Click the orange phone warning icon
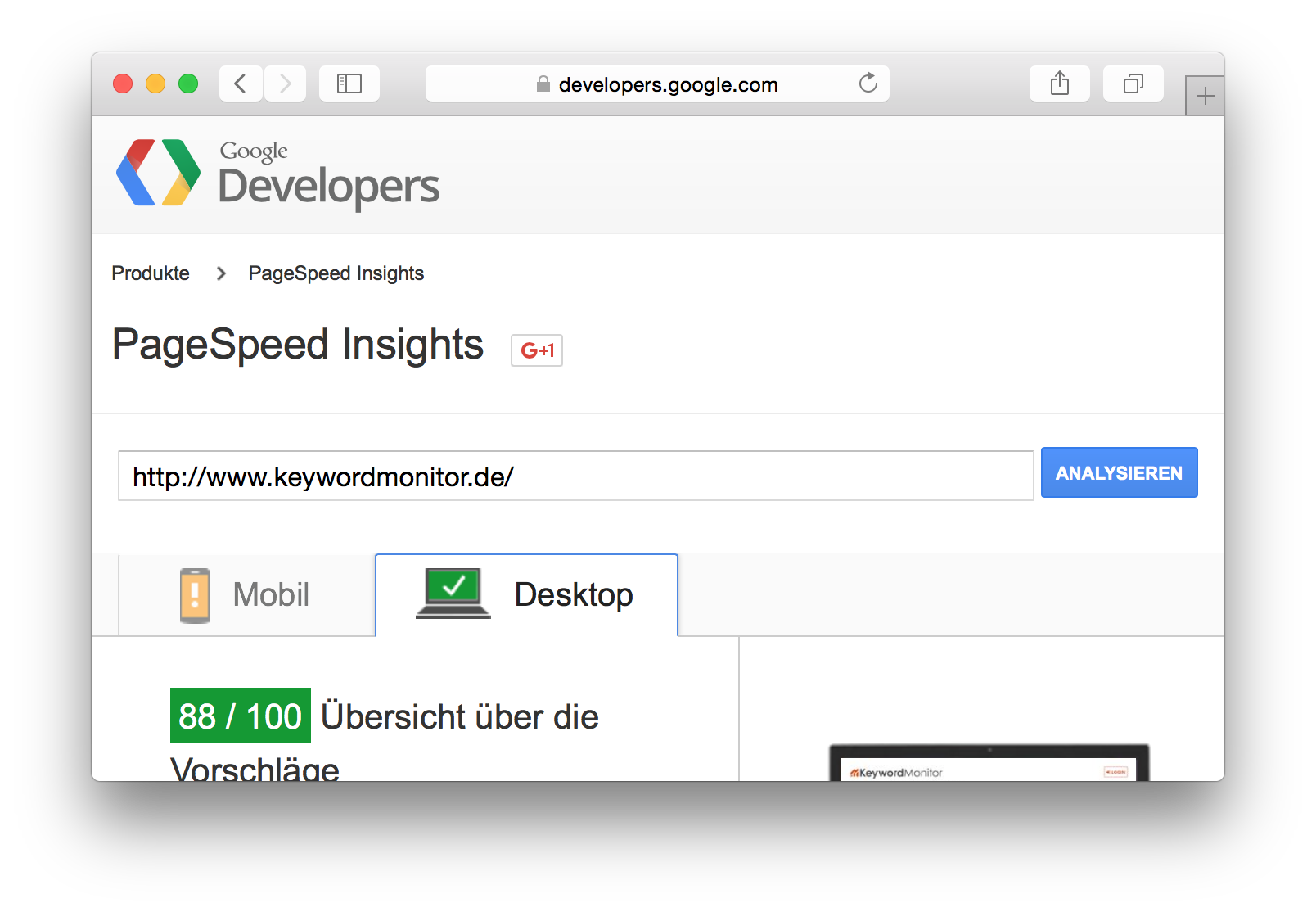 pos(195,595)
